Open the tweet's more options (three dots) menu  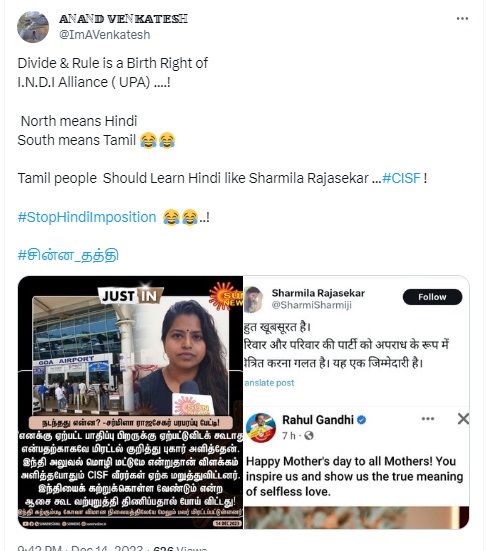coord(462,19)
